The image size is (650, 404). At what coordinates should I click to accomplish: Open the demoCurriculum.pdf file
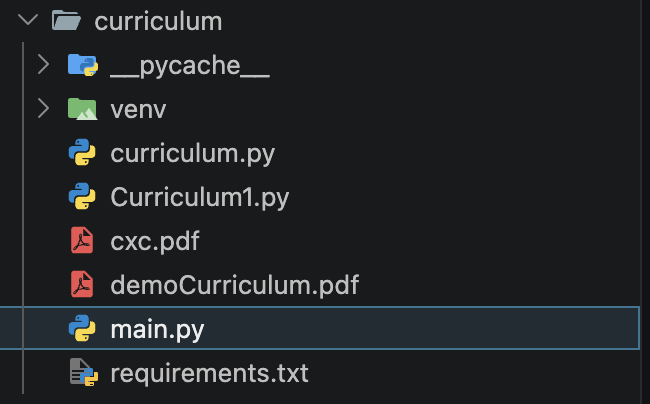click(x=234, y=285)
